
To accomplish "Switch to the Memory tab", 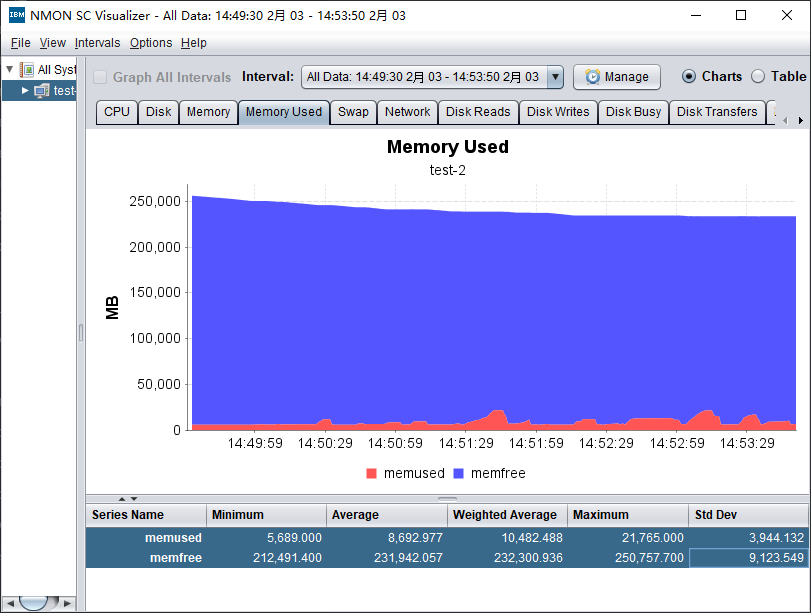I will (x=208, y=112).
